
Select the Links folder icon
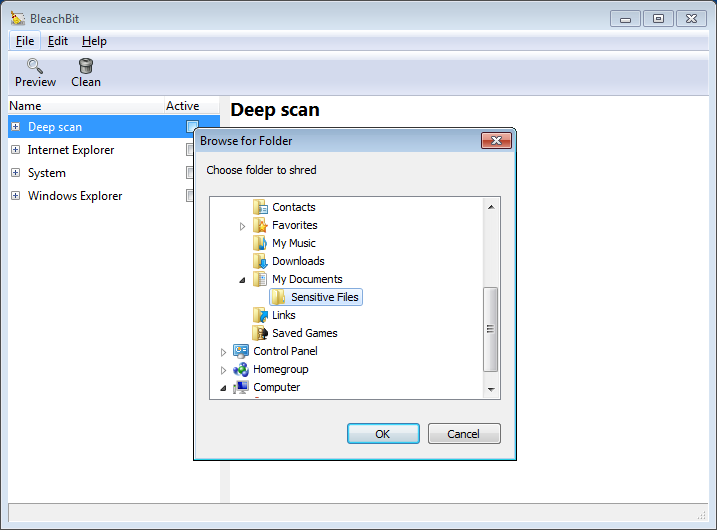tap(260, 315)
